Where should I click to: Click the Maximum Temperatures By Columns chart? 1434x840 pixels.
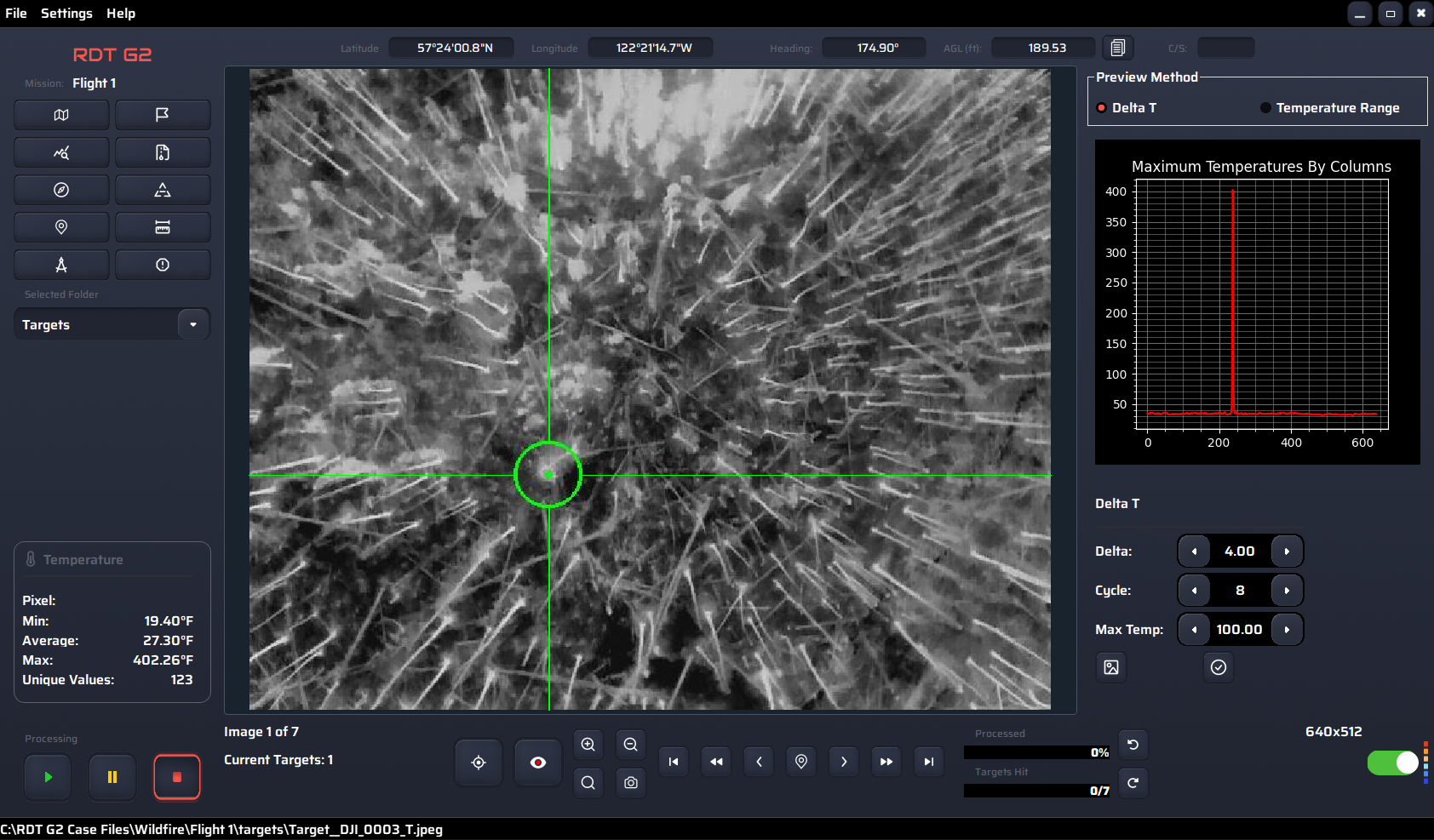1258,302
